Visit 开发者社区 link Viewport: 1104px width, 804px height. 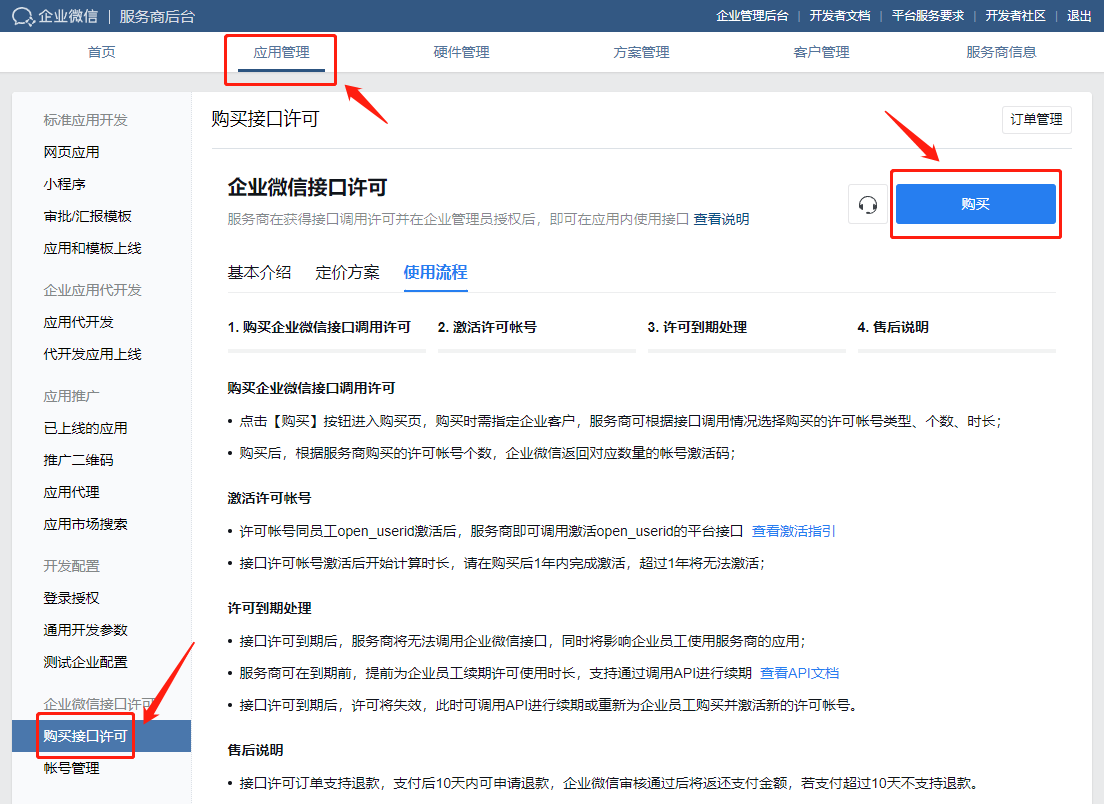[x=1015, y=15]
